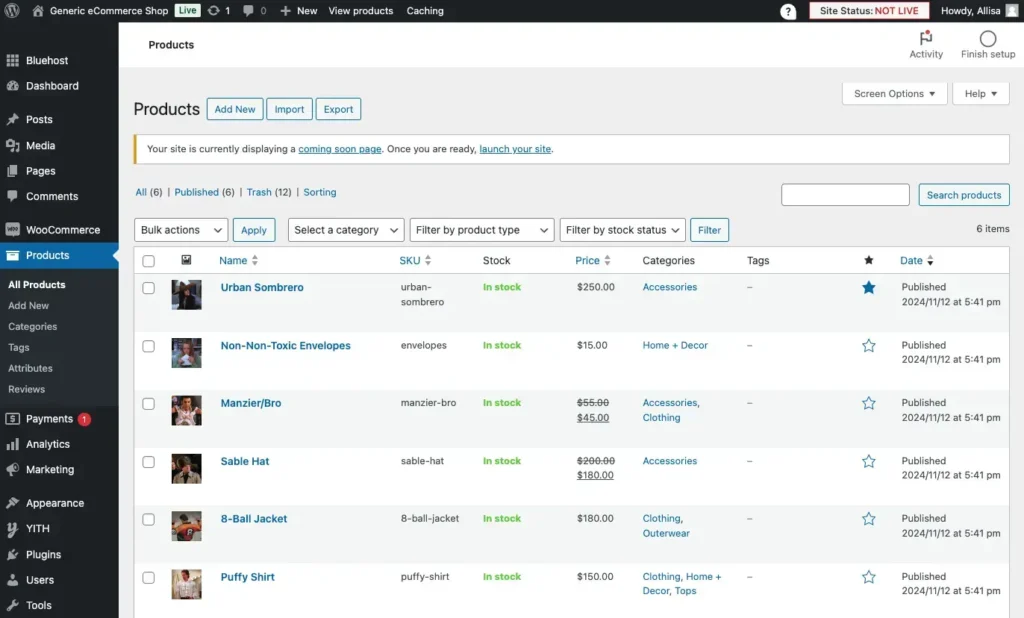This screenshot has width=1024, height=618.
Task: Toggle the featured star for 8-Ball Jacket
Action: (x=868, y=519)
